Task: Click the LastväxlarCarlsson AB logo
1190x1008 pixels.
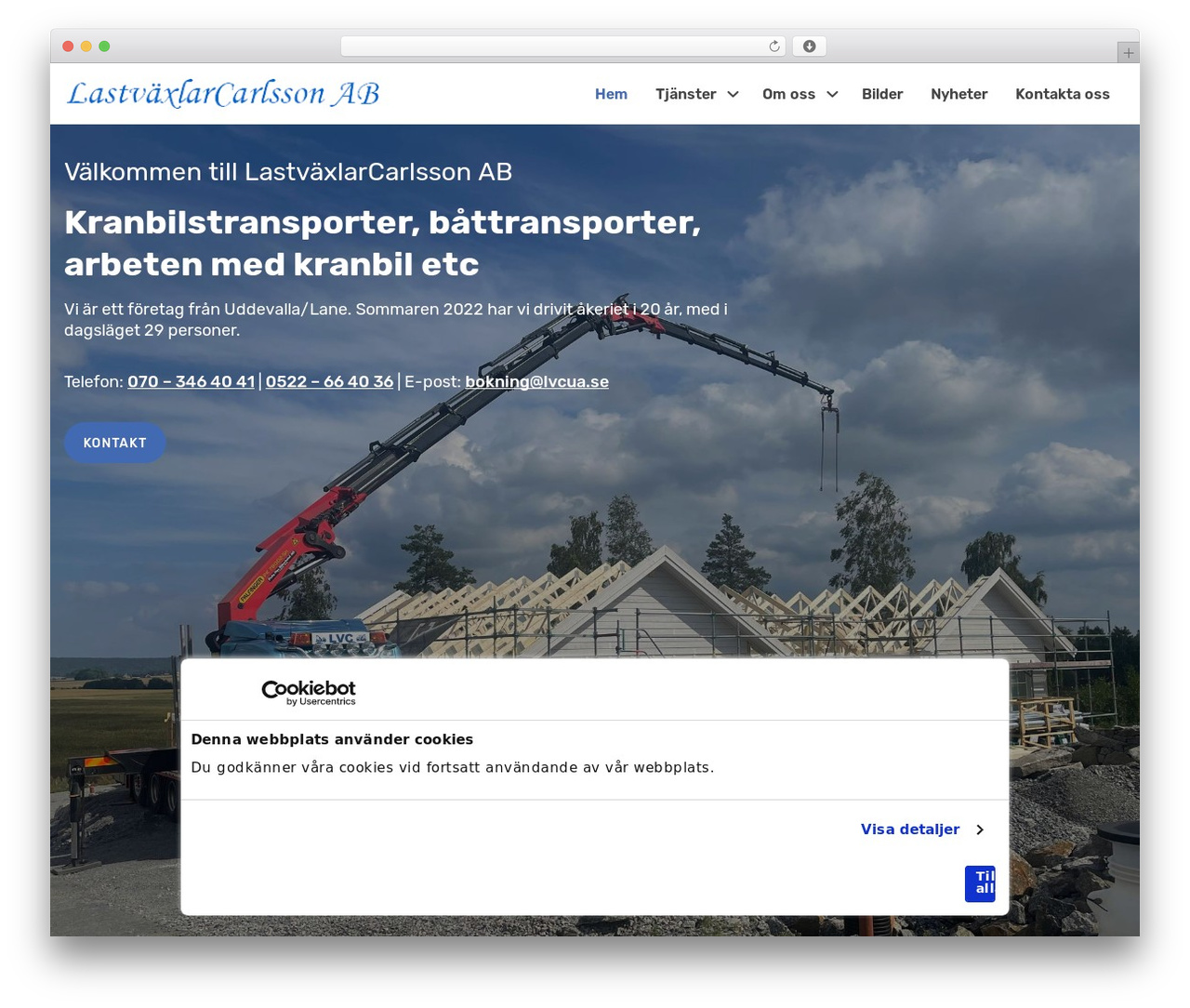Action: [x=223, y=93]
